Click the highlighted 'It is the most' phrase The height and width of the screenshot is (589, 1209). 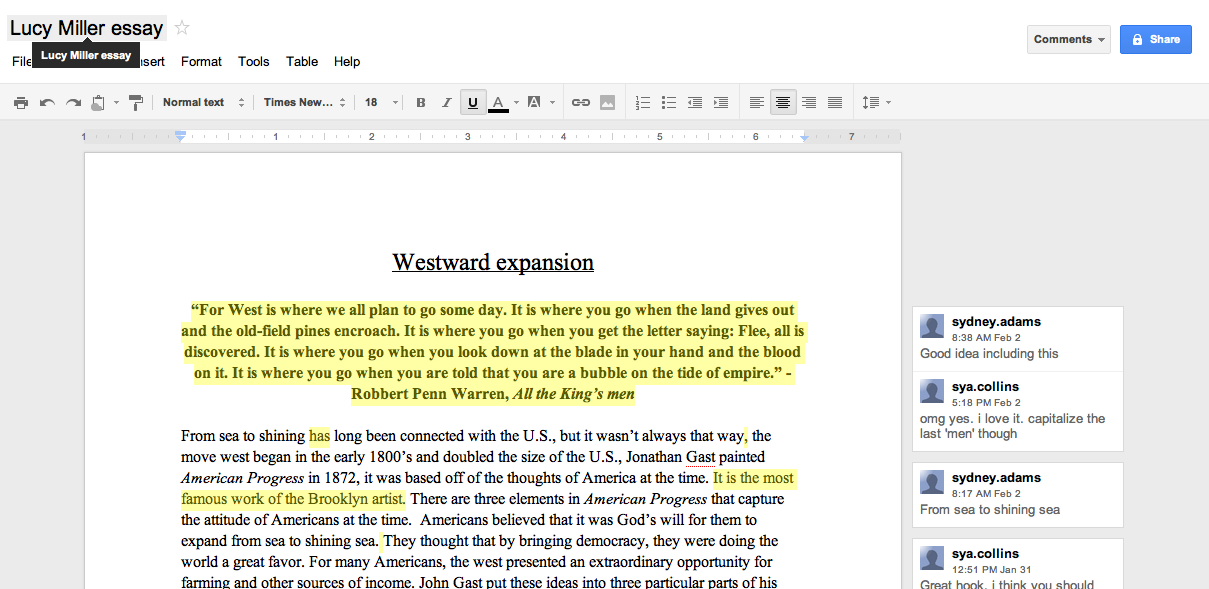tap(754, 478)
